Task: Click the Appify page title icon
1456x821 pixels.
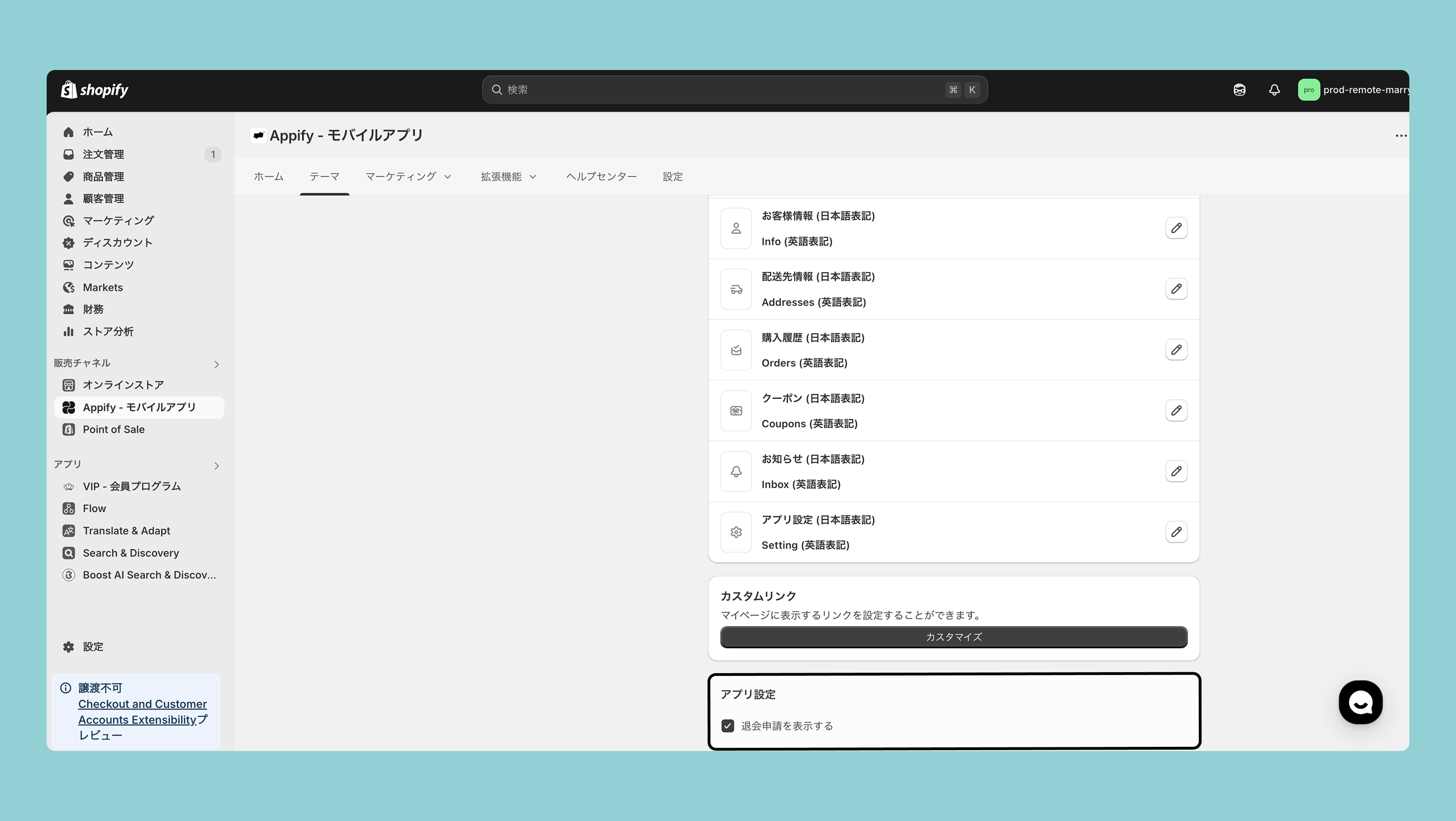Action: [x=259, y=136]
